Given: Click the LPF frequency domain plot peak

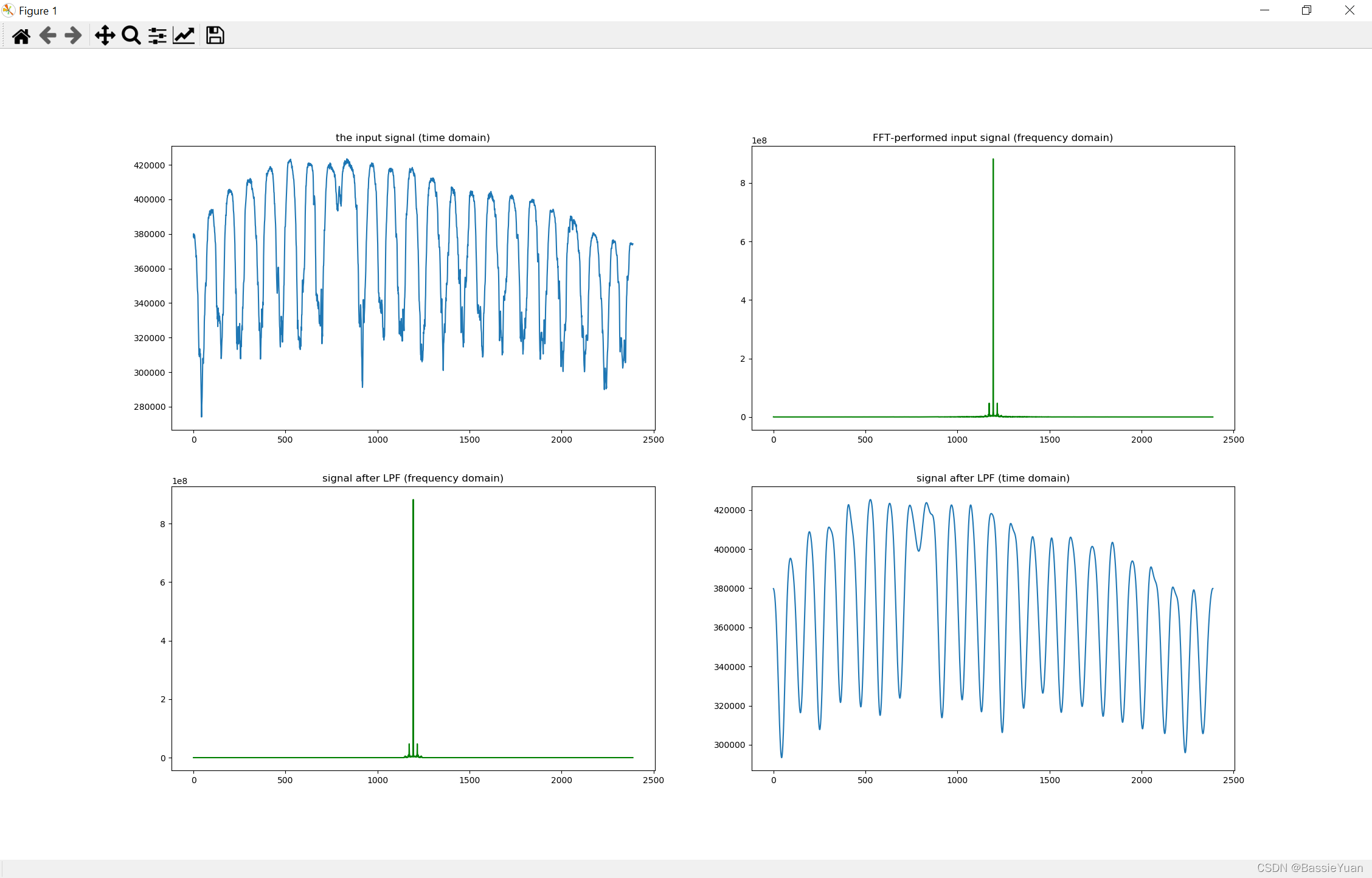Looking at the screenshot, I should pyautogui.click(x=413, y=608).
